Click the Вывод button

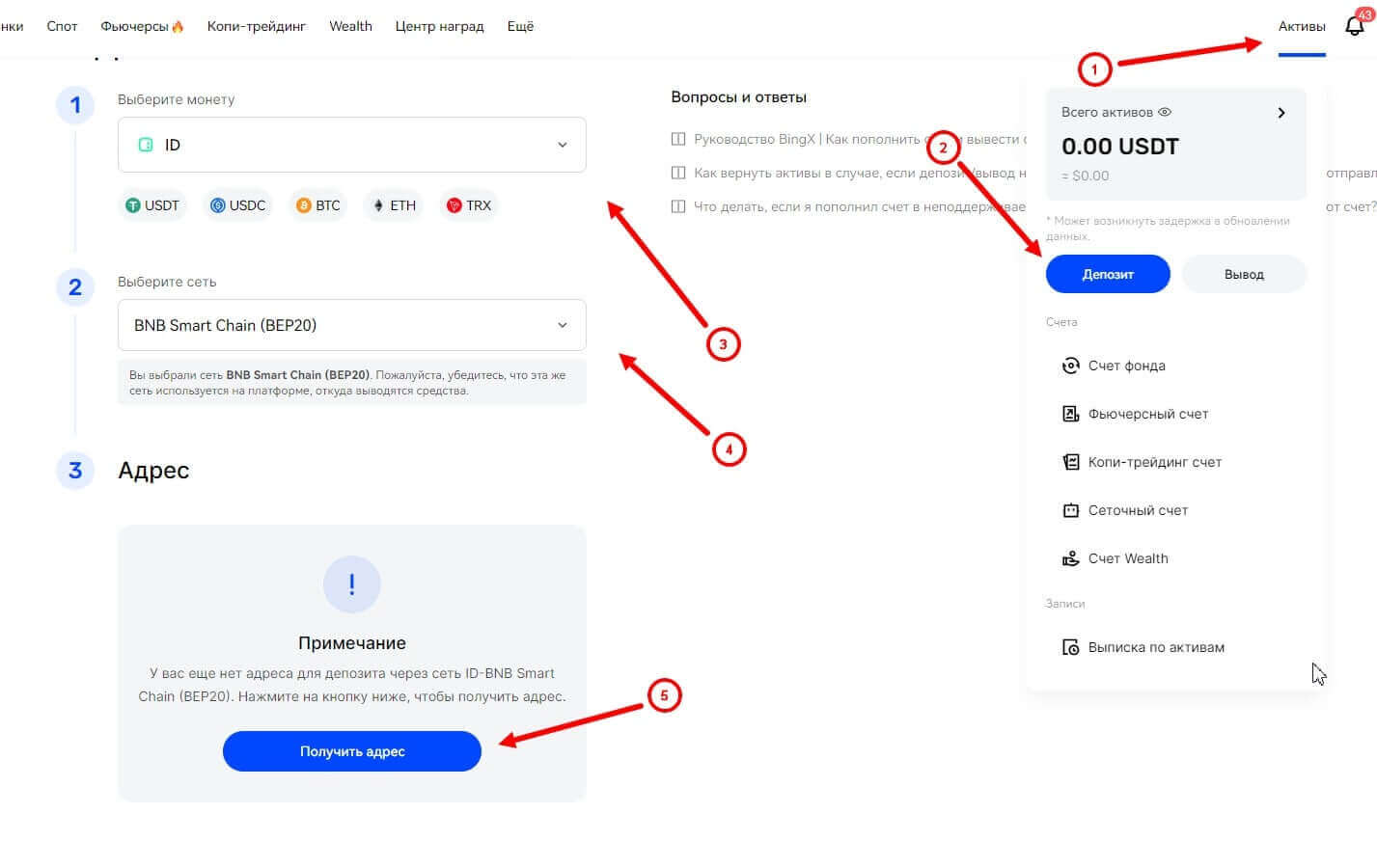pos(1243,274)
